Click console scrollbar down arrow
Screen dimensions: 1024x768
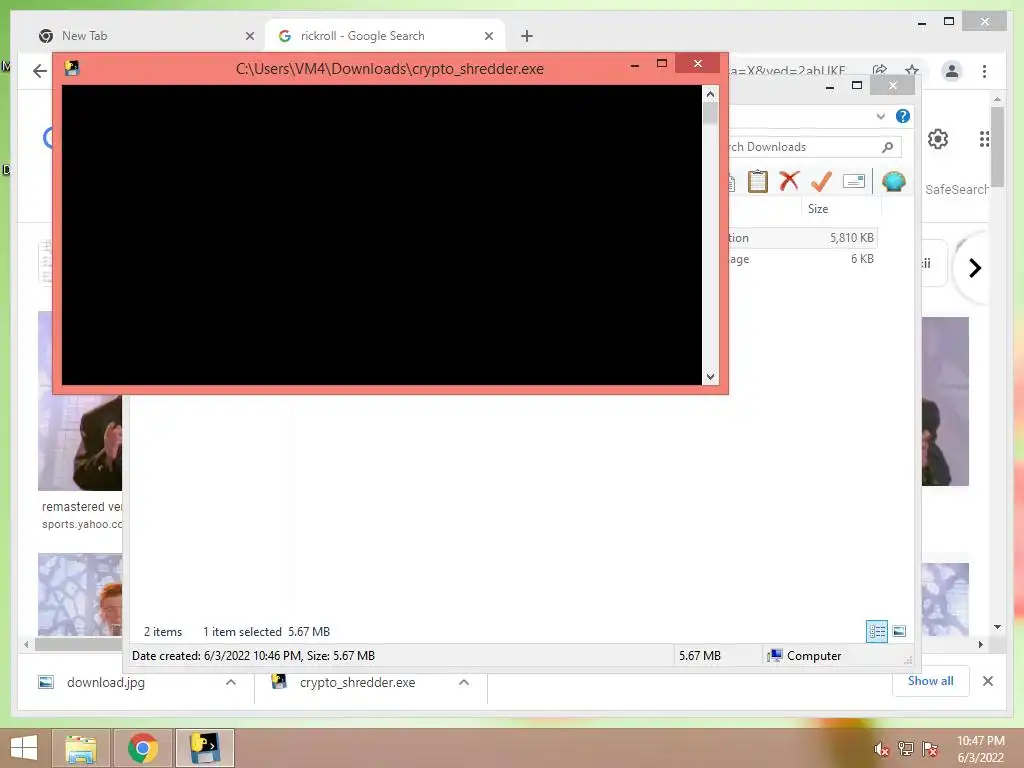[711, 377]
